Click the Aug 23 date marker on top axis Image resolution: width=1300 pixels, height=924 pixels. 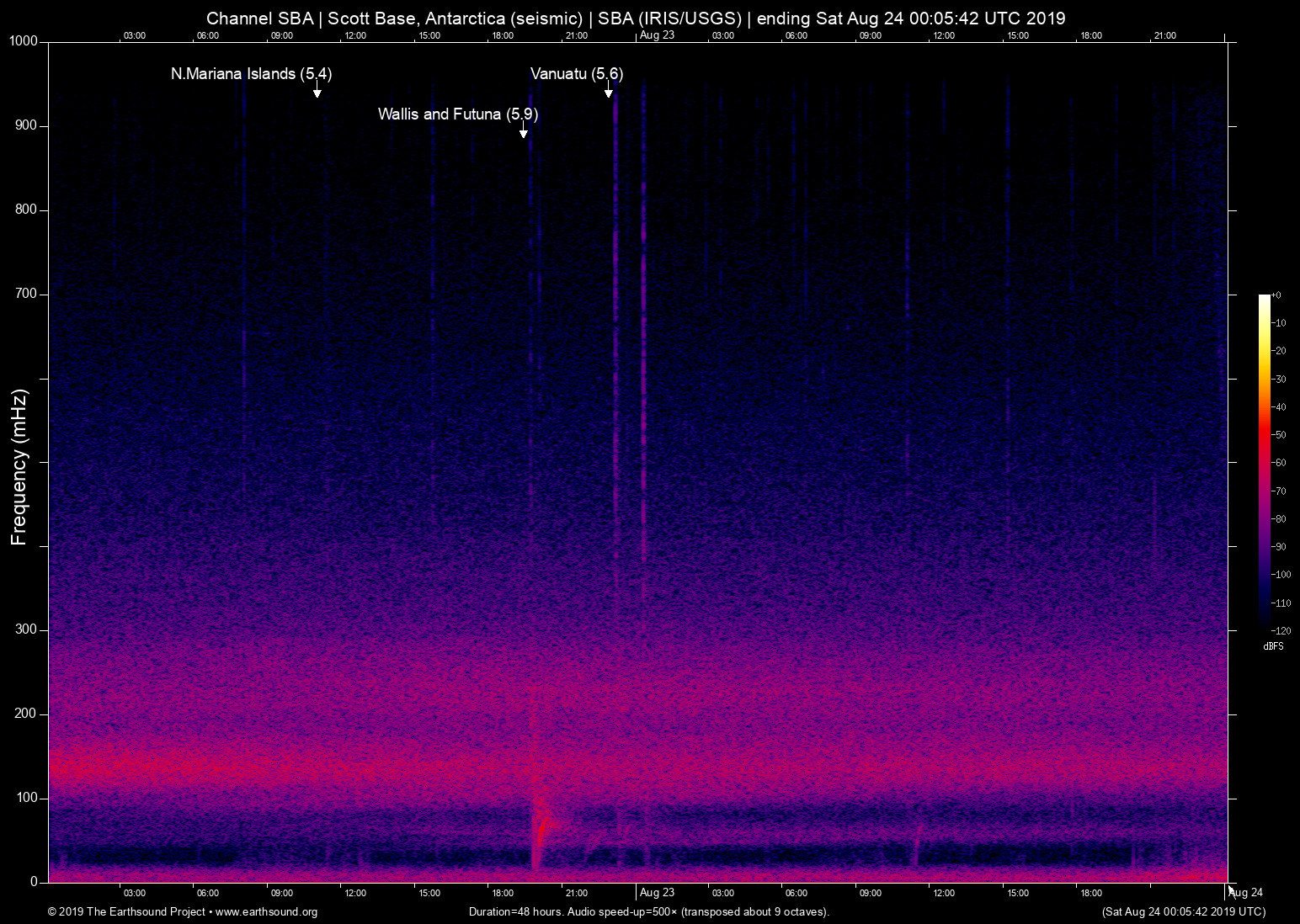tap(657, 35)
